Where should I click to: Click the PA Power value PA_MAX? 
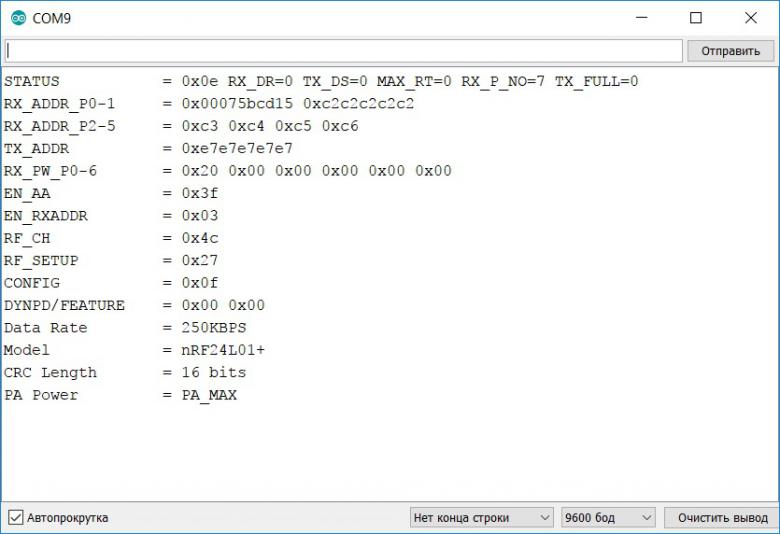(x=209, y=395)
